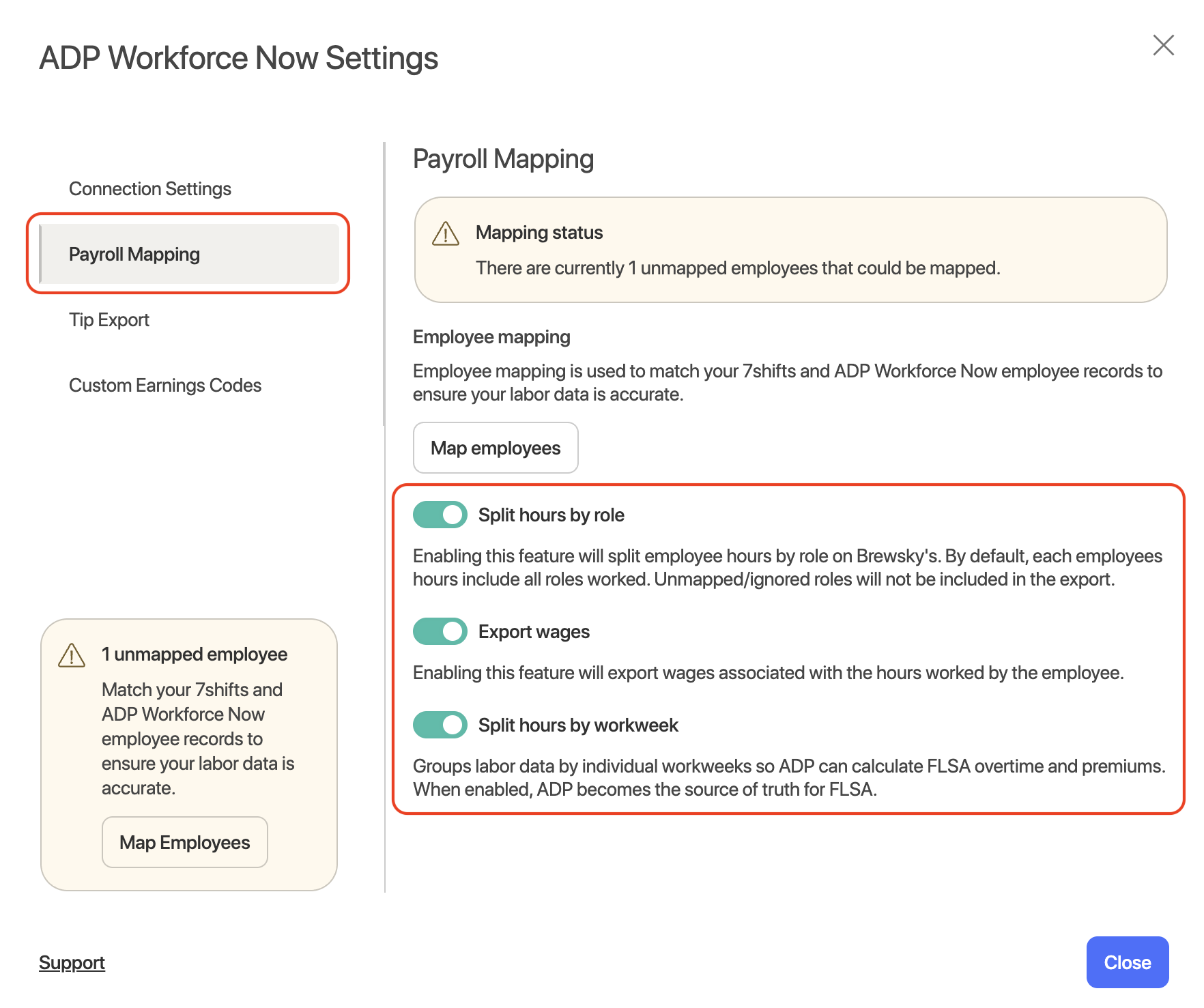Disable the Split hours by role toggle
This screenshot has height=1008, width=1204.
pos(440,515)
